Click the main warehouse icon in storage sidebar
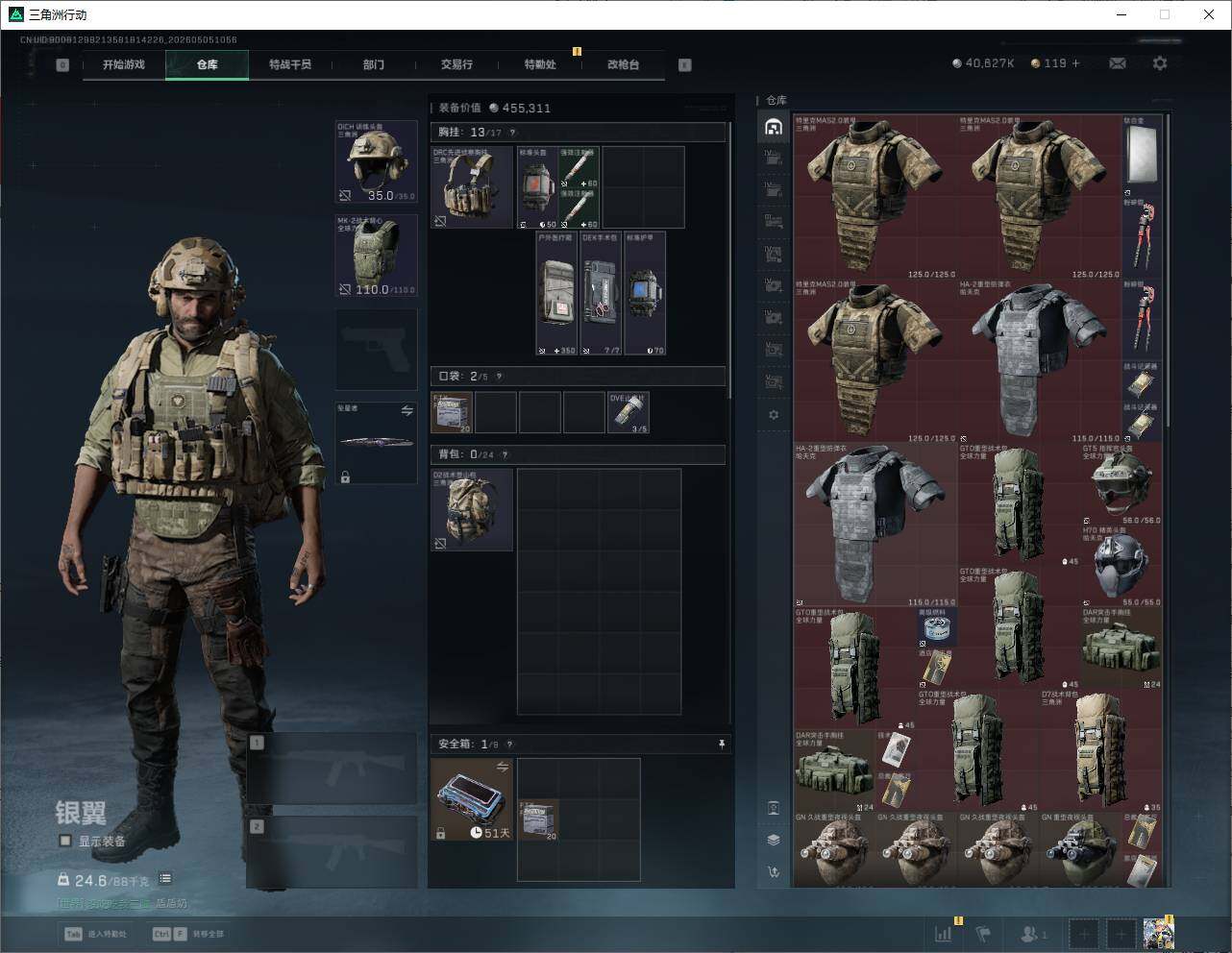 [x=773, y=127]
